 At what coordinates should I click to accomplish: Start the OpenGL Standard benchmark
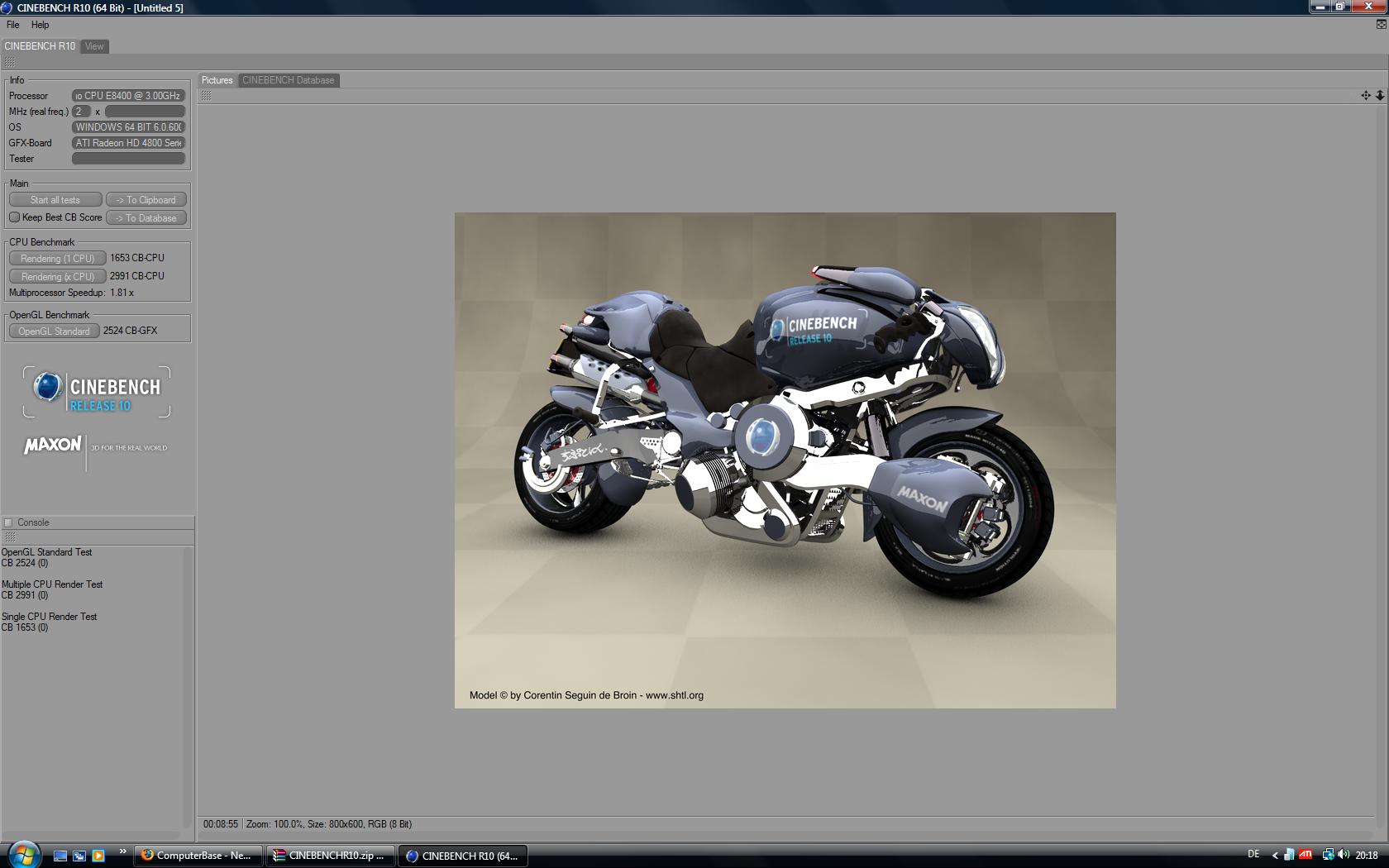click(54, 331)
